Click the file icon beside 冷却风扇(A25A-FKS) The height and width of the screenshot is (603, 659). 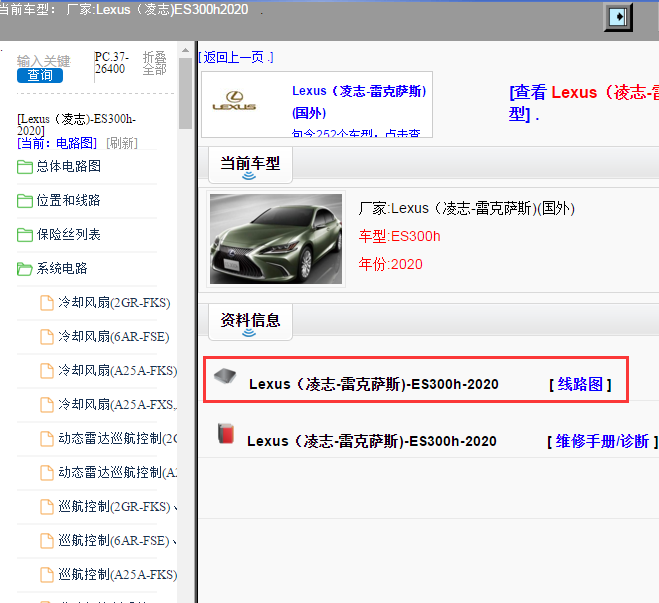click(47, 371)
